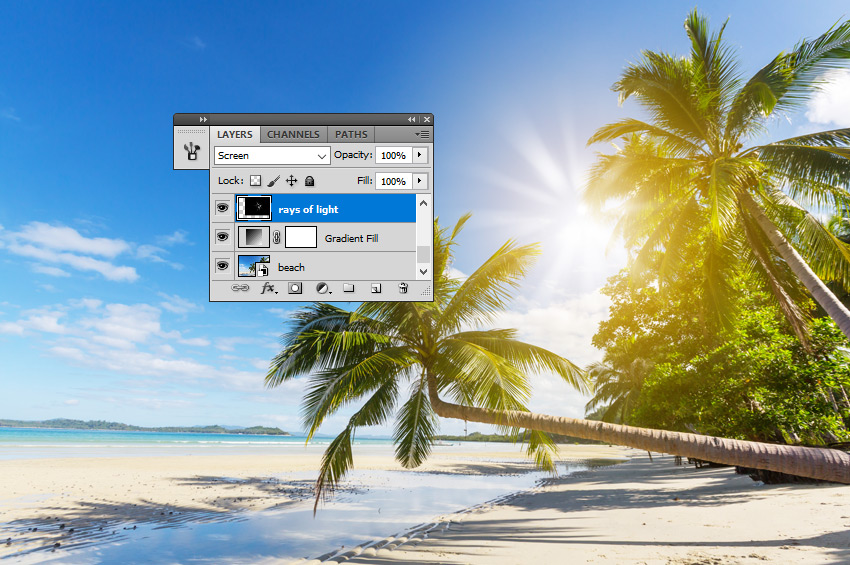This screenshot has height=565, width=850.
Task: Click the link layers icon
Action: 240,288
